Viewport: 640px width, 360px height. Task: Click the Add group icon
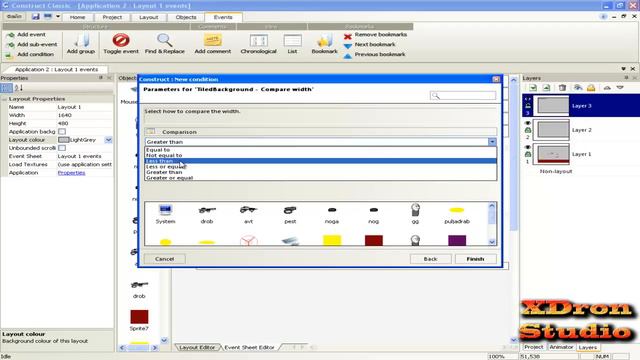[x=81, y=40]
